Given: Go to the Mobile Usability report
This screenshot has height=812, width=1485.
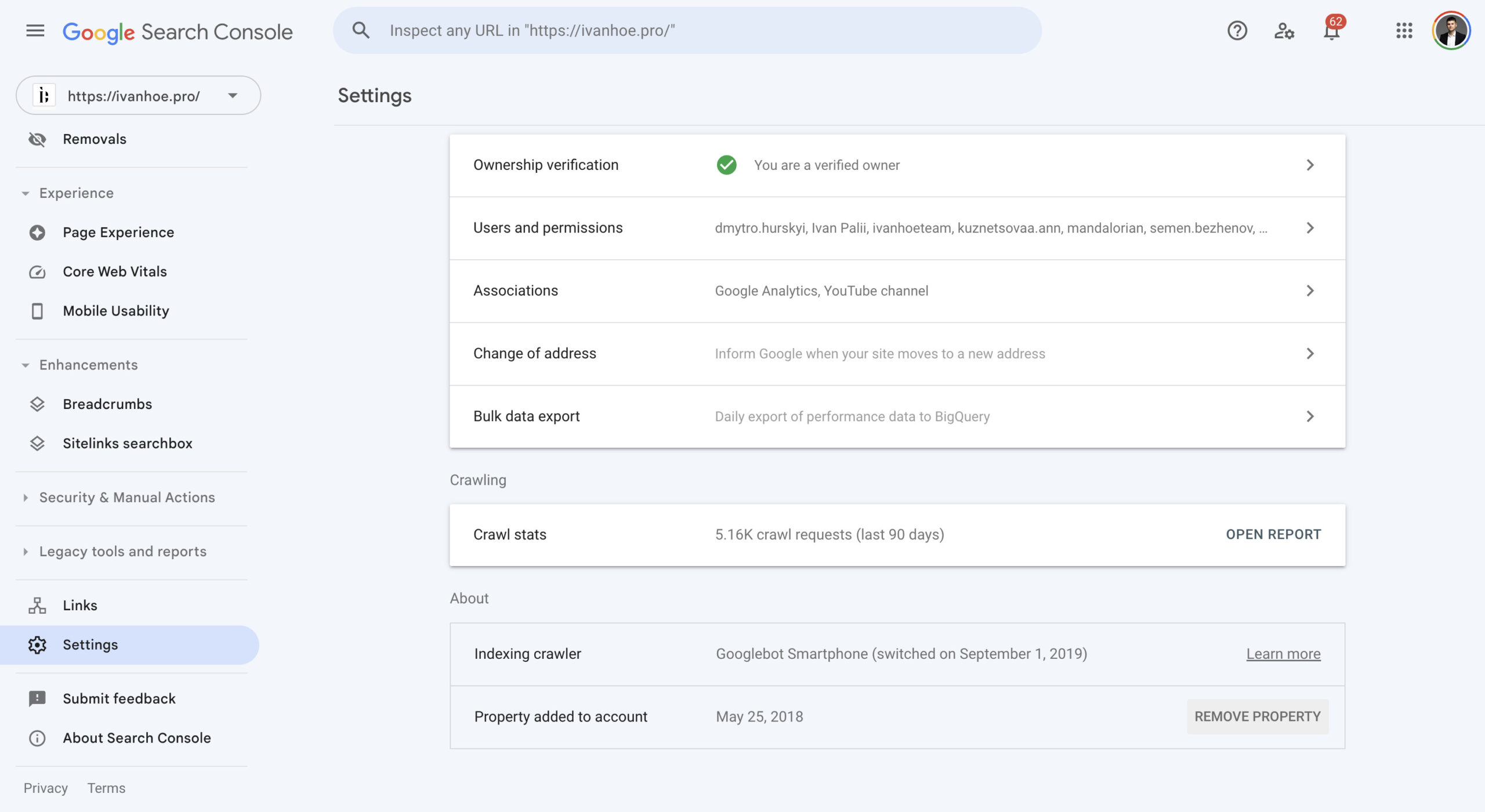Looking at the screenshot, I should (115, 311).
